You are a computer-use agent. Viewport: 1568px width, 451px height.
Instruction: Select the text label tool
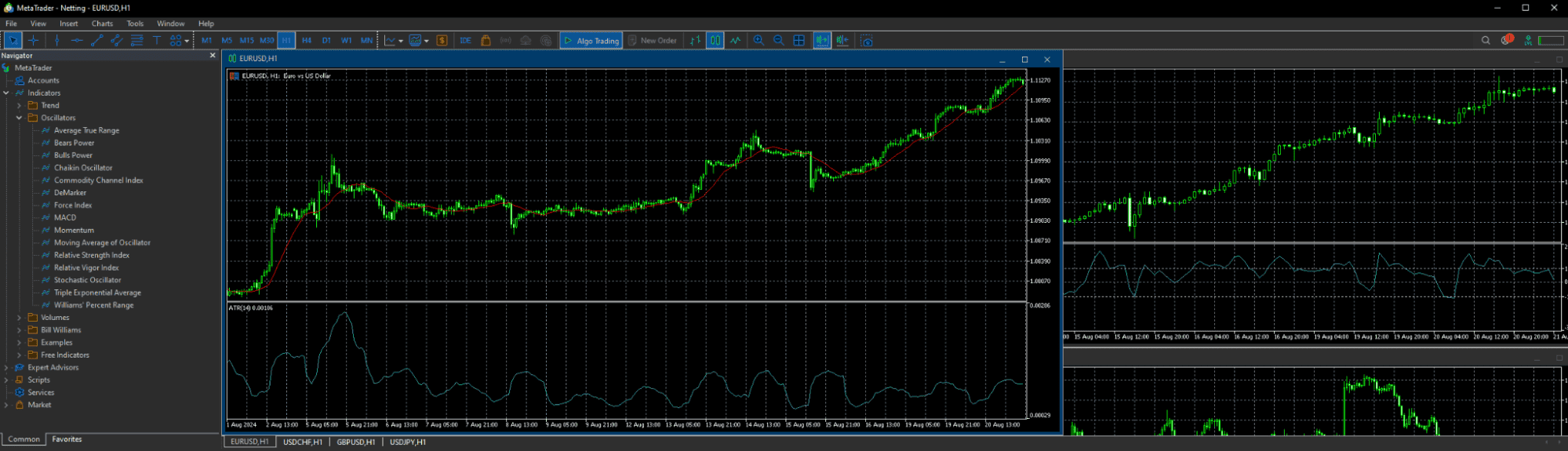(x=156, y=41)
